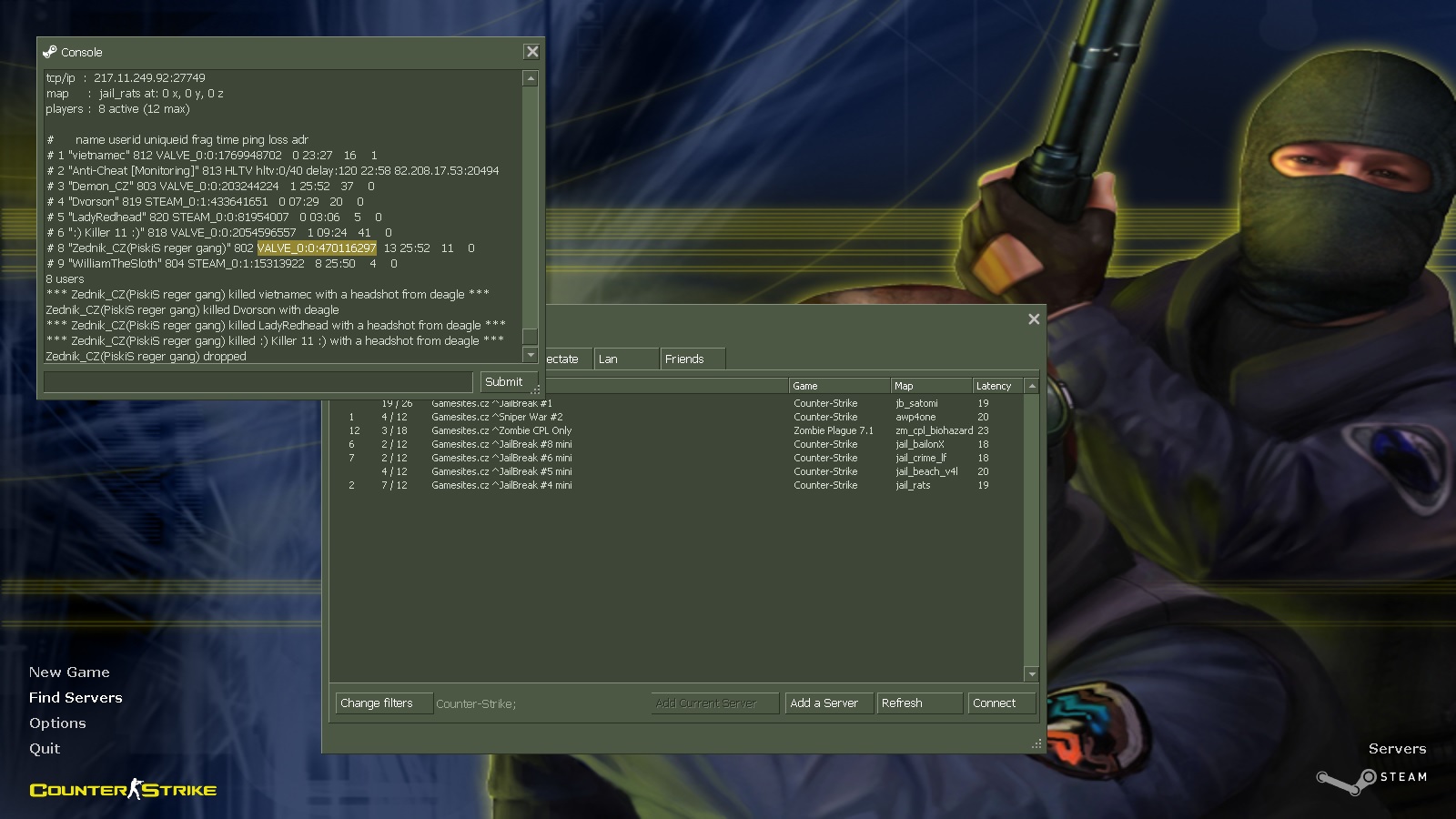Viewport: 1456px width, 819px height.
Task: Sort servers by Latency column
Action: click(998, 386)
